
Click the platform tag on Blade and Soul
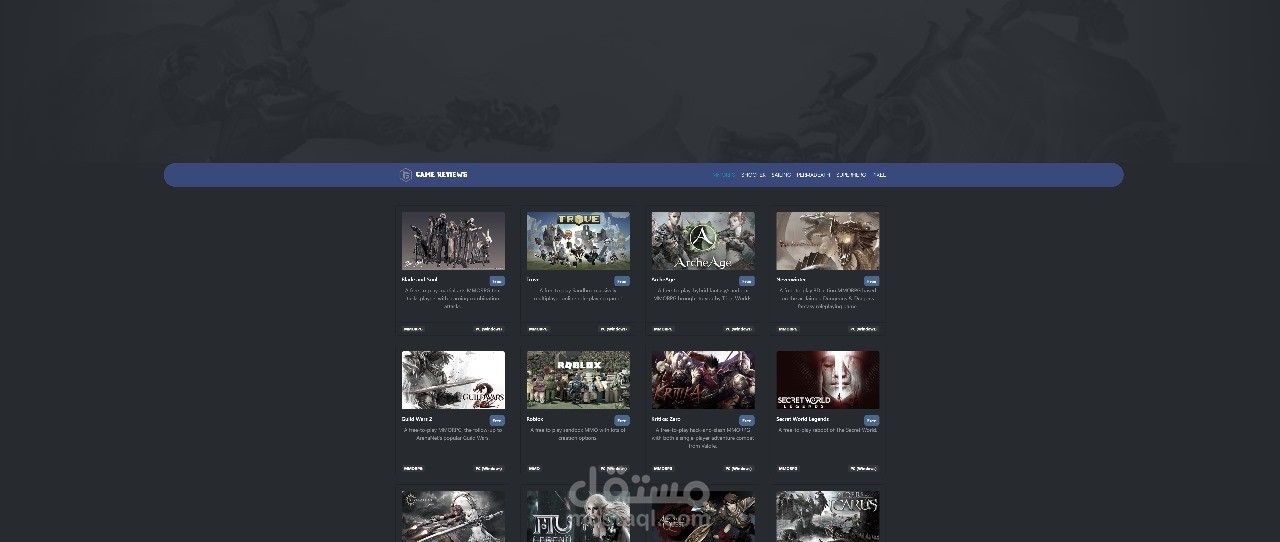click(x=489, y=328)
